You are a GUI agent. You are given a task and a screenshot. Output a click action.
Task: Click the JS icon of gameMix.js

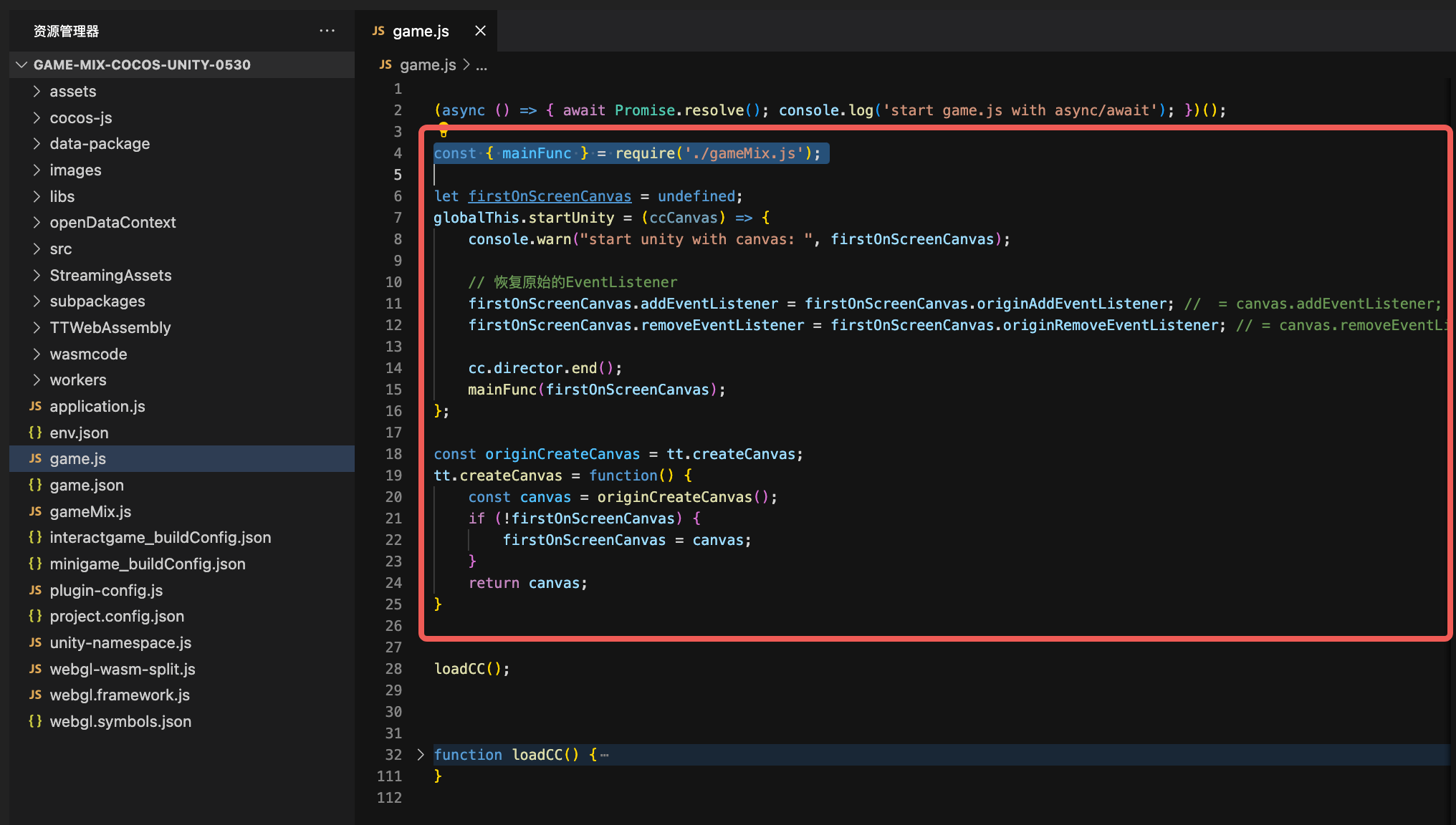click(x=35, y=511)
